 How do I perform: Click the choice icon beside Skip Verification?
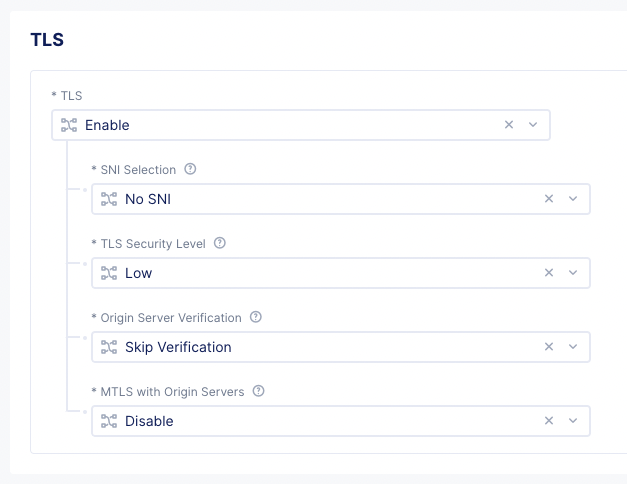(x=109, y=347)
